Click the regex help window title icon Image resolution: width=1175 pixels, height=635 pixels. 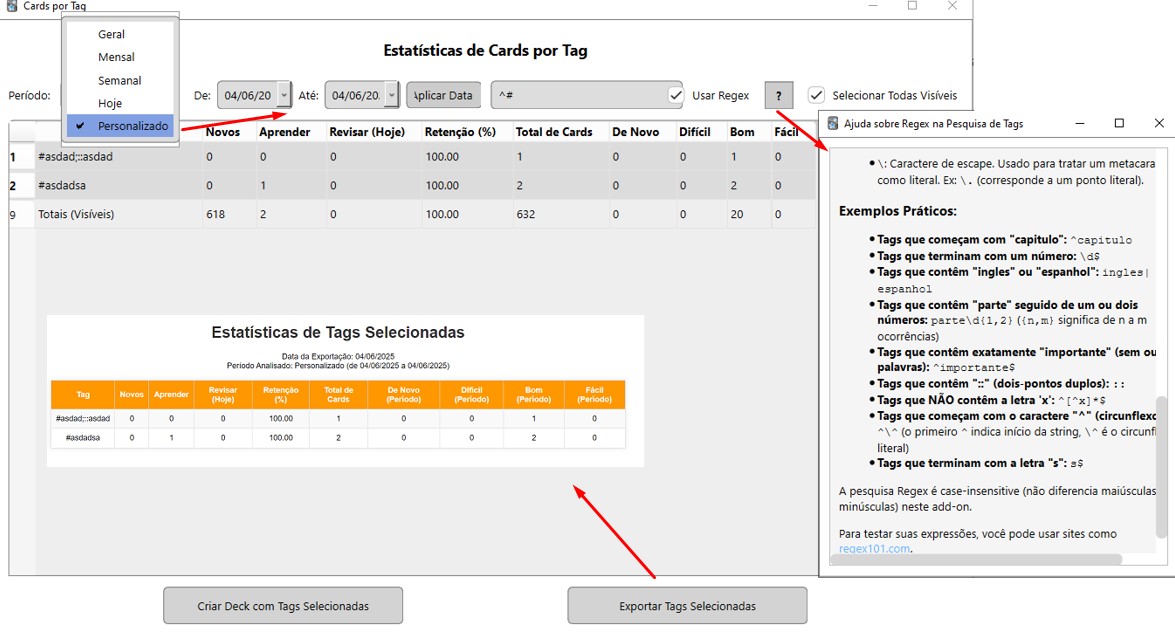point(832,123)
